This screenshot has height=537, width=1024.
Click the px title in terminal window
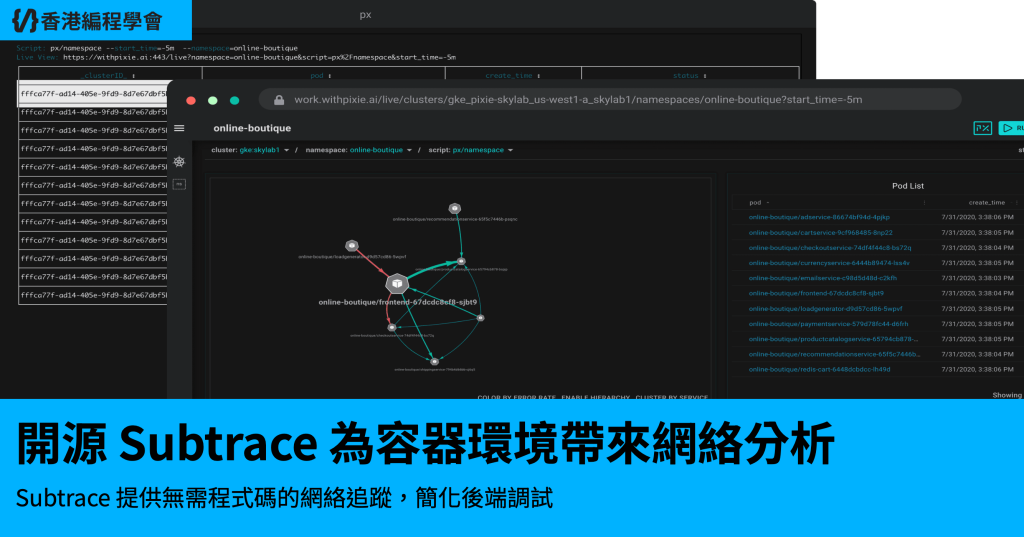(365, 15)
